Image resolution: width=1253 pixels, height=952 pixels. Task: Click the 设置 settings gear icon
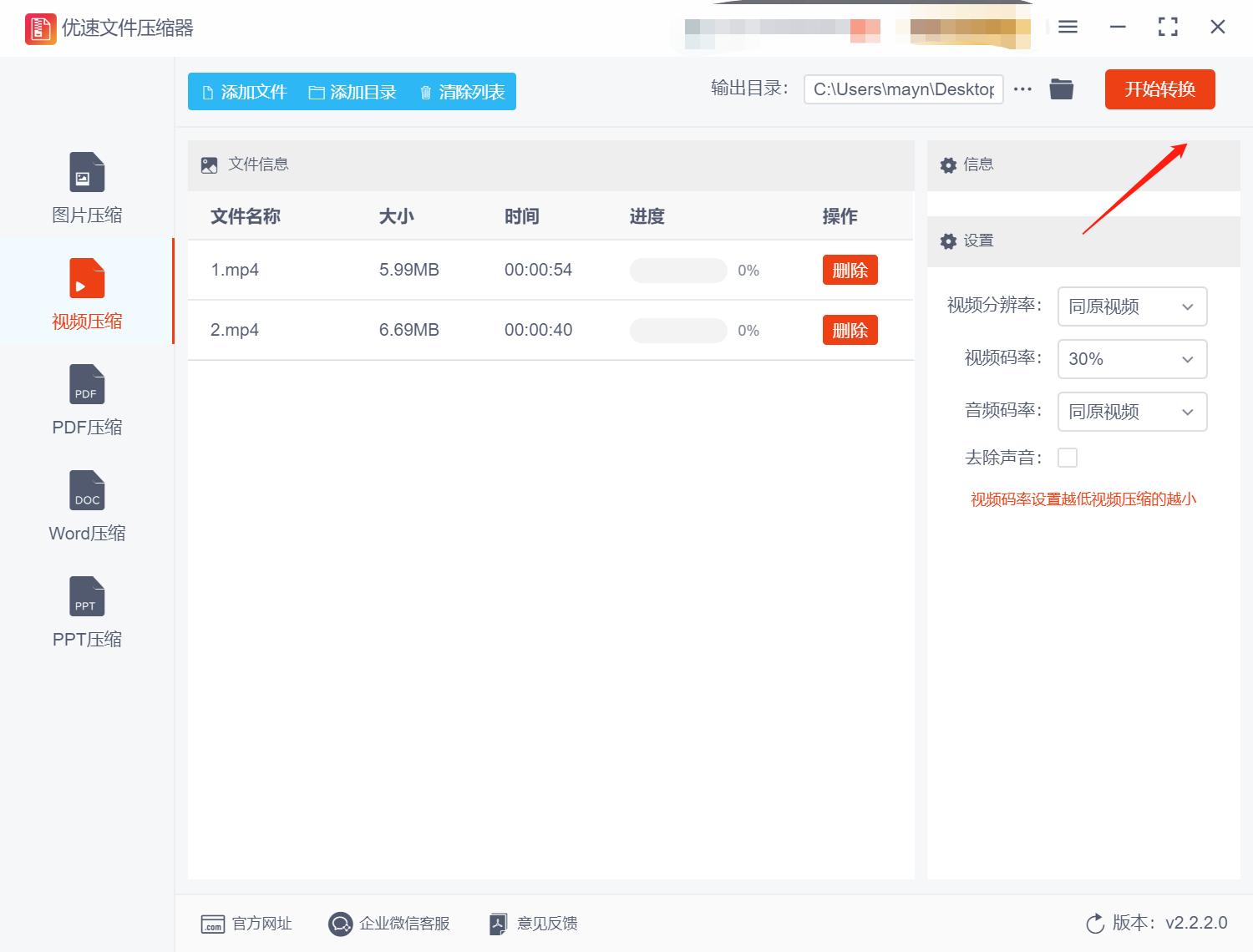point(948,241)
